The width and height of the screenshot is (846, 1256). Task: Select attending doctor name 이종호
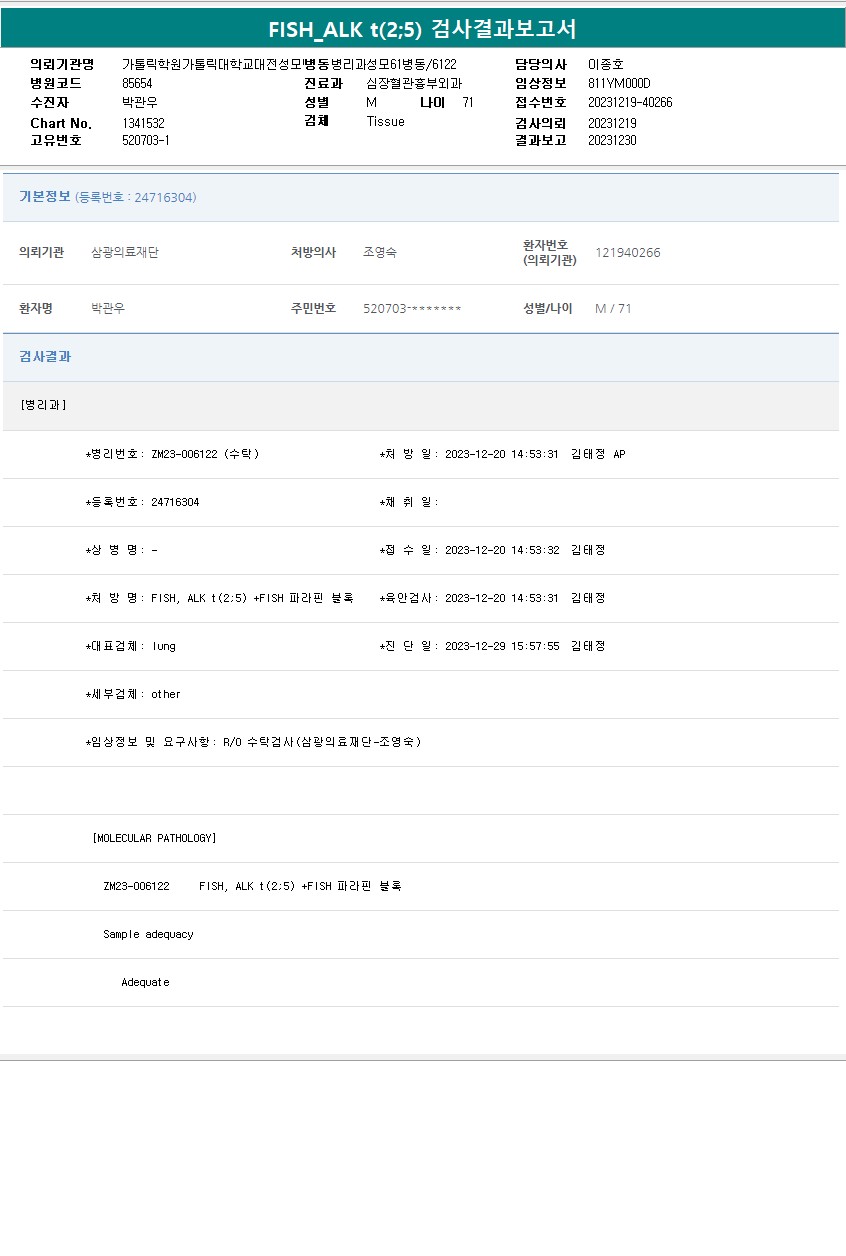point(606,65)
